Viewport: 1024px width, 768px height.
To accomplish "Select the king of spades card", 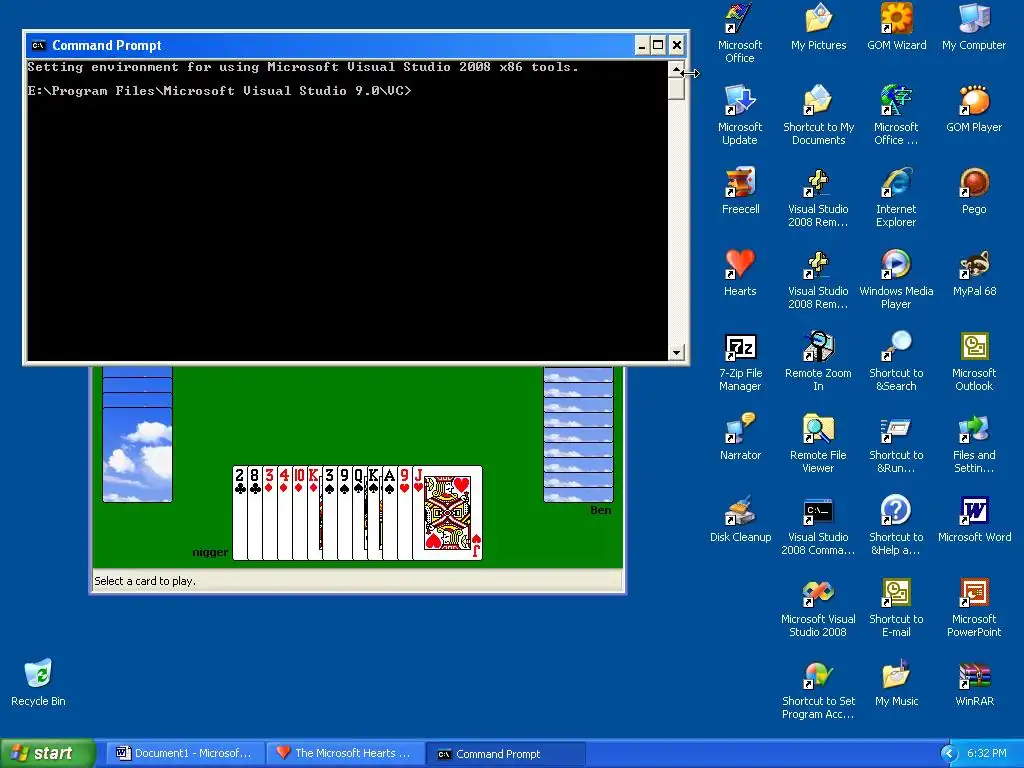I will tap(374, 513).
